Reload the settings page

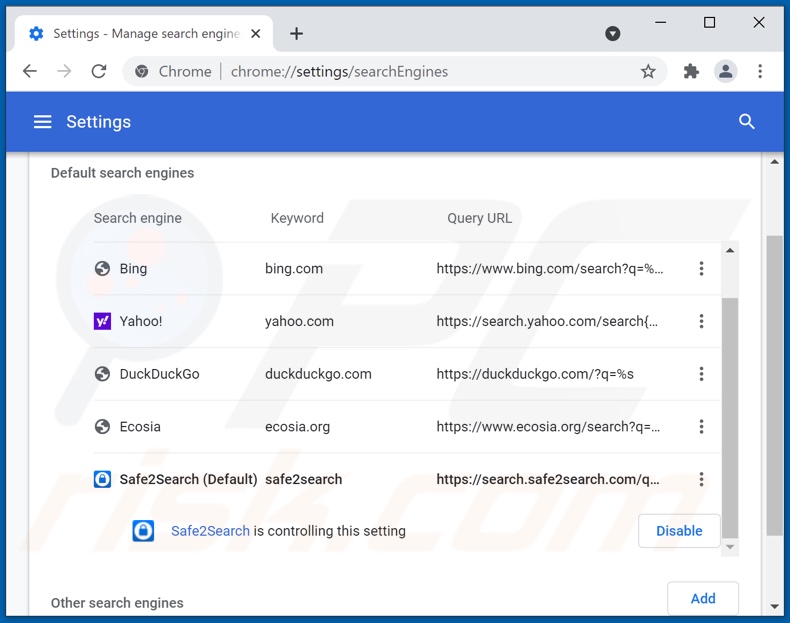99,71
